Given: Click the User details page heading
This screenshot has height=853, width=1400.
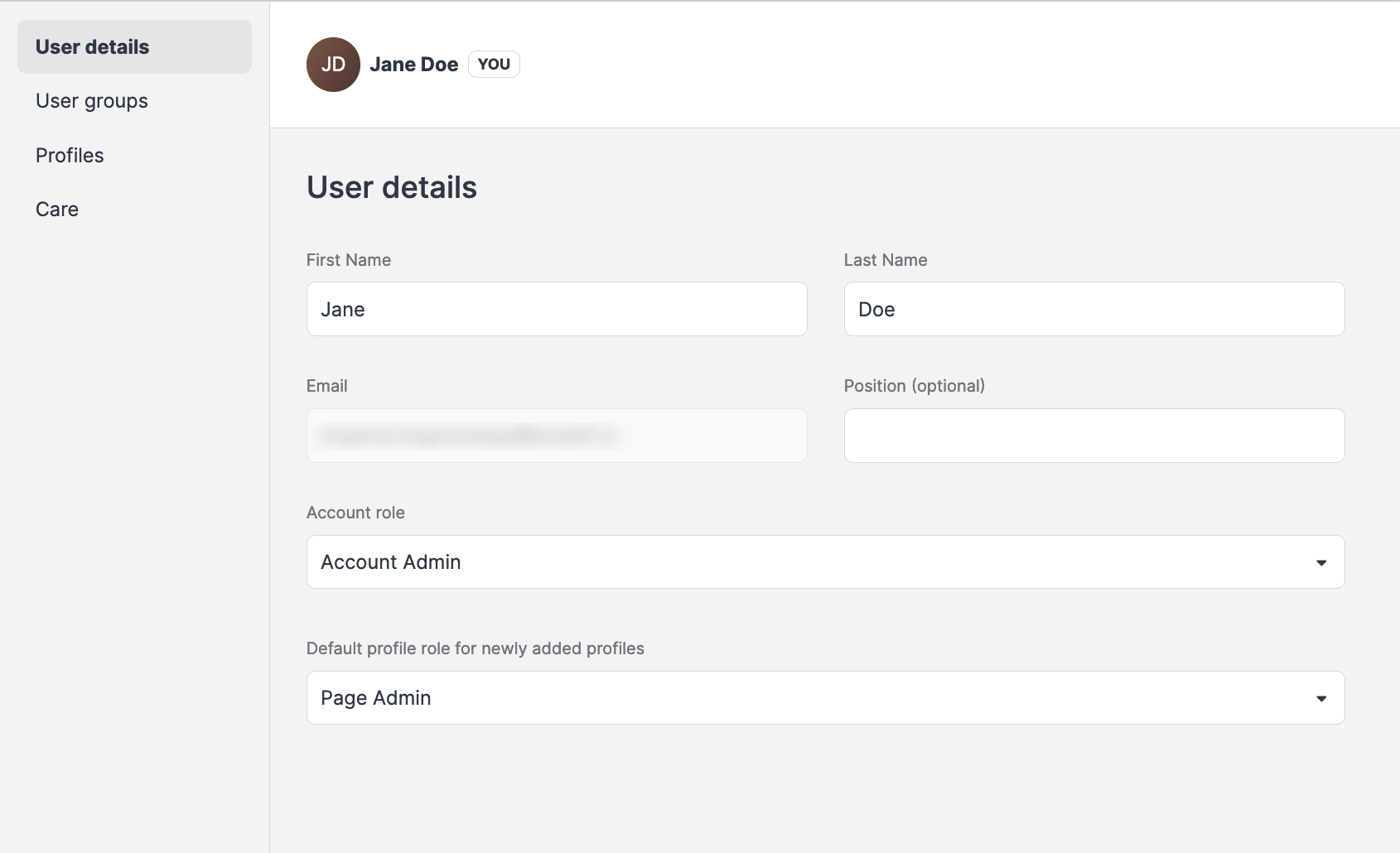Looking at the screenshot, I should (392, 187).
